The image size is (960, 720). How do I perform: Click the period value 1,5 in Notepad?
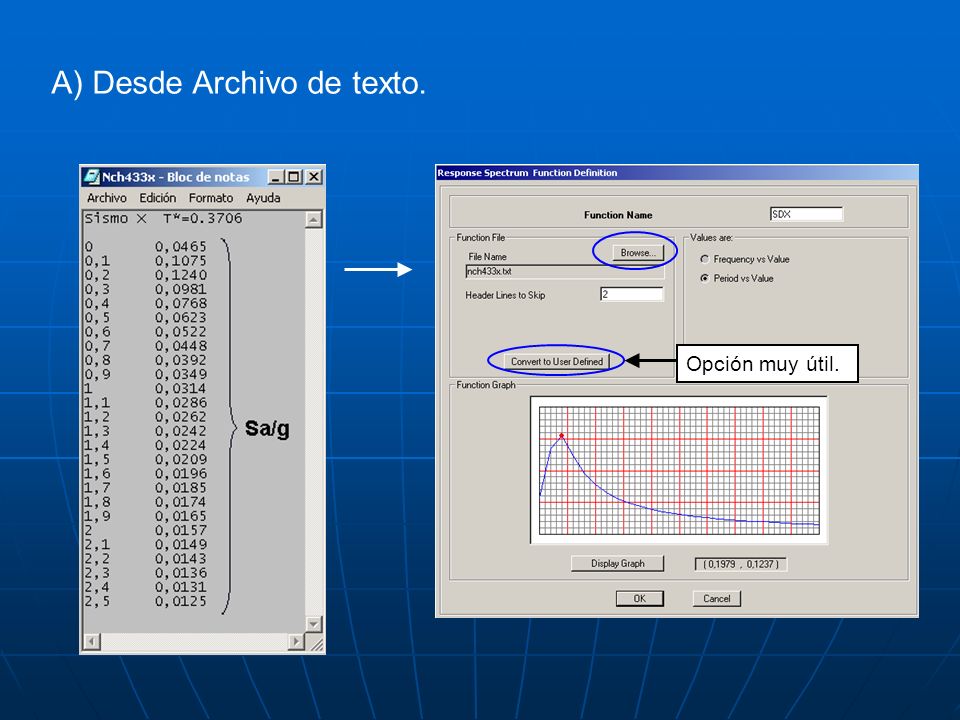tap(97, 459)
